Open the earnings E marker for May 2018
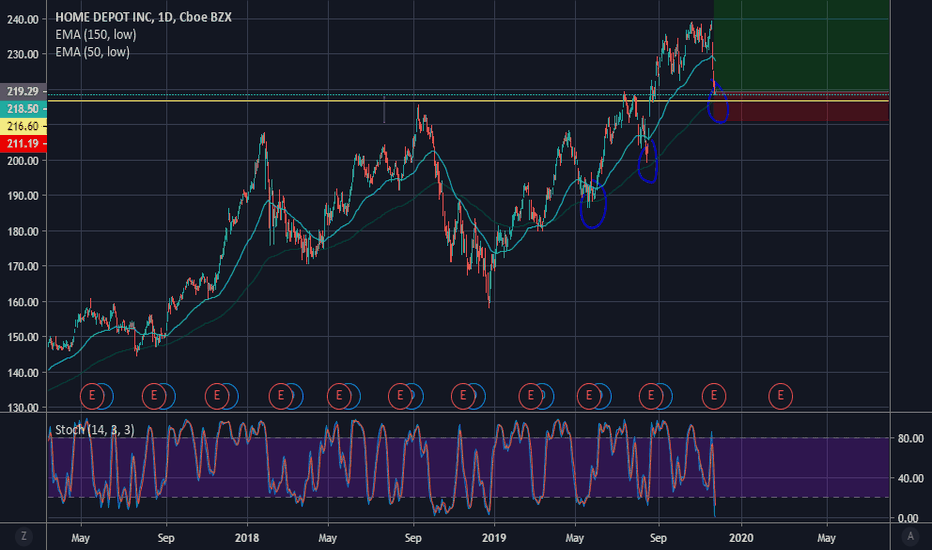932x550 pixels. 339,395
